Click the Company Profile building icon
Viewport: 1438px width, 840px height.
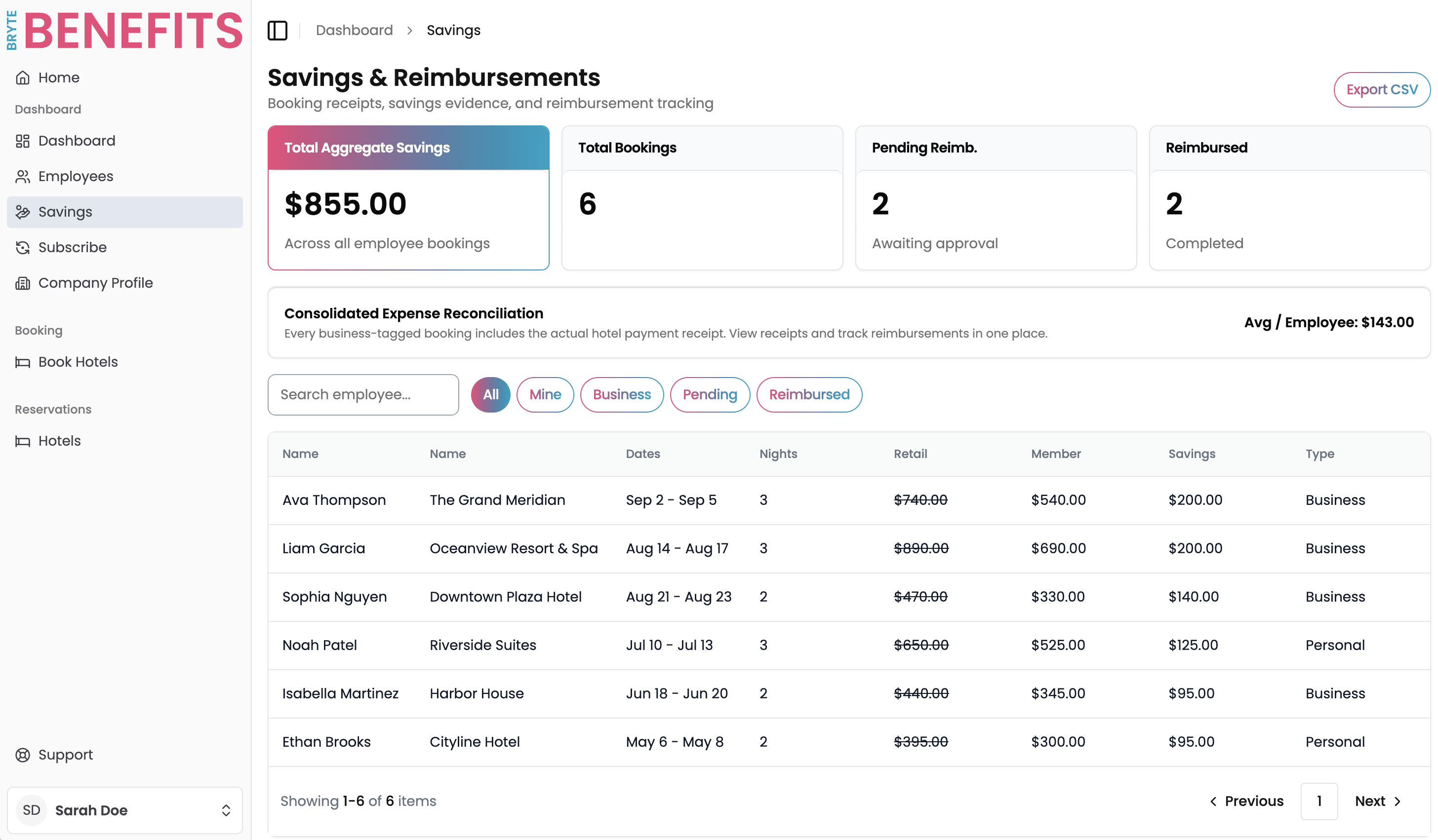click(23, 283)
